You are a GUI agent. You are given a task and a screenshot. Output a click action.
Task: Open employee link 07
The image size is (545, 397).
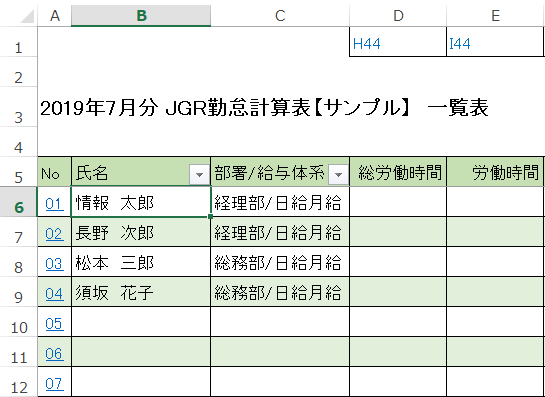[55, 383]
